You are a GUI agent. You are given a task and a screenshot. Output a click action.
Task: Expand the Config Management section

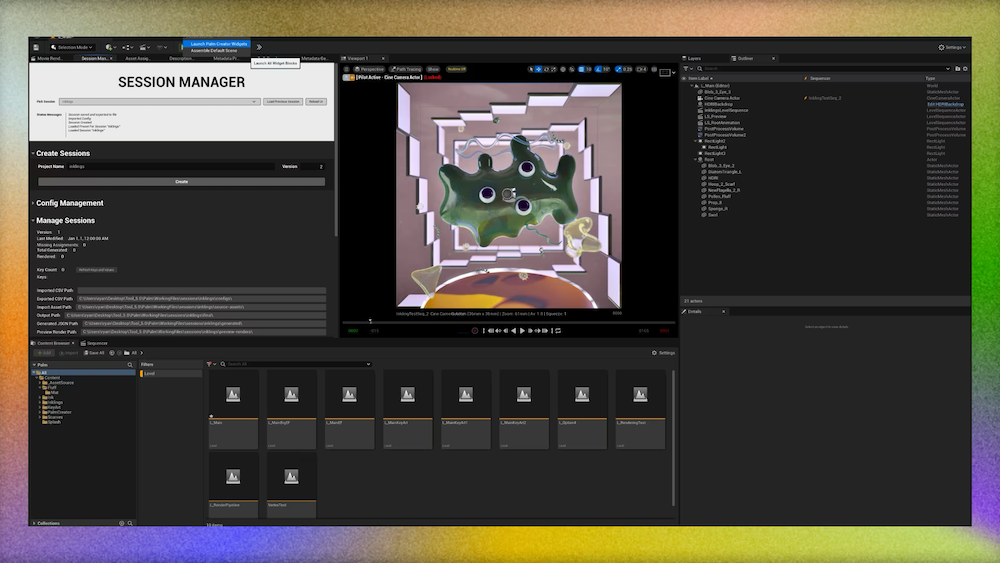69,203
